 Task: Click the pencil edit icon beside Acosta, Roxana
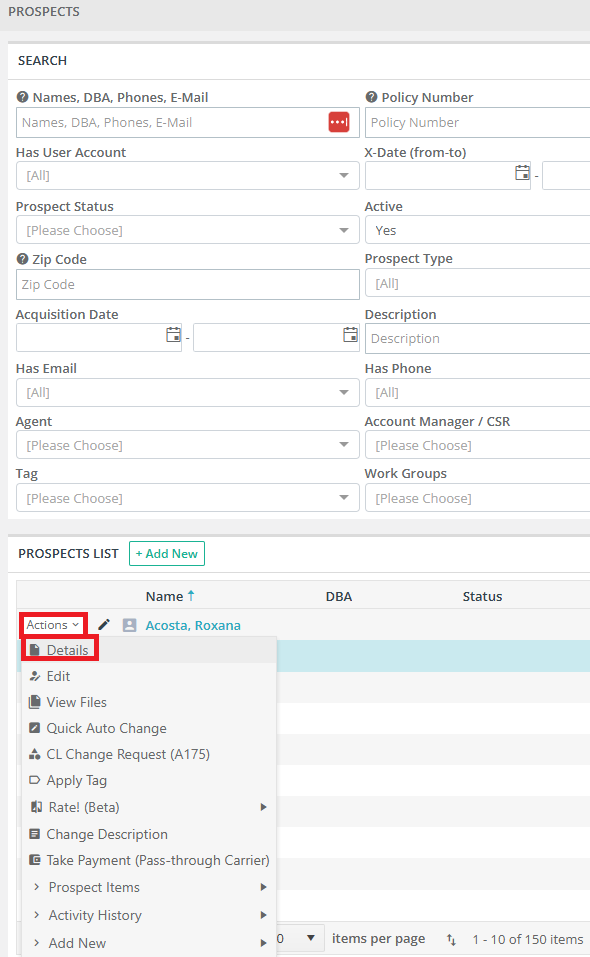click(x=104, y=625)
